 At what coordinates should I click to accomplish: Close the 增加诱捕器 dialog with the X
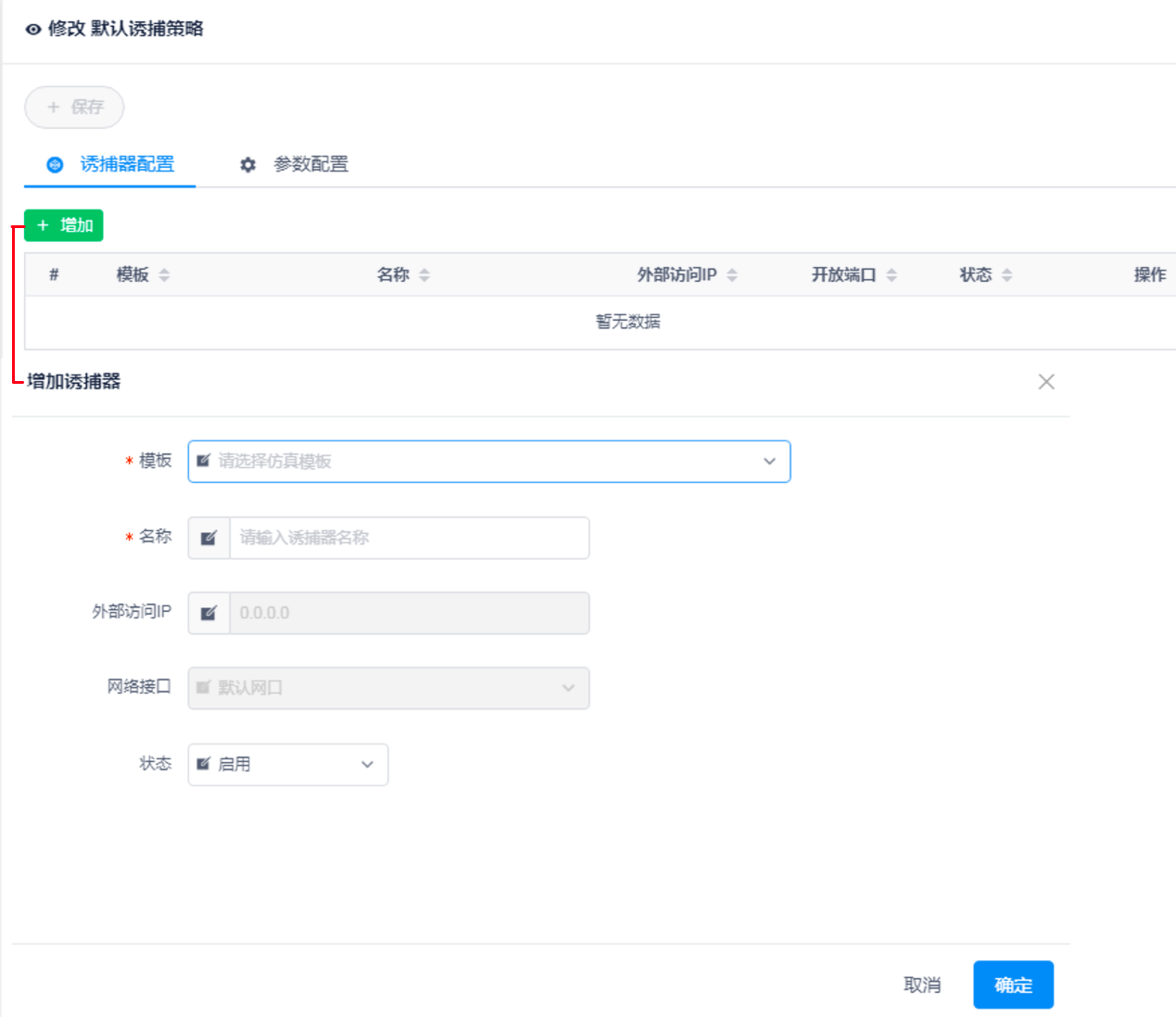coord(1046,381)
